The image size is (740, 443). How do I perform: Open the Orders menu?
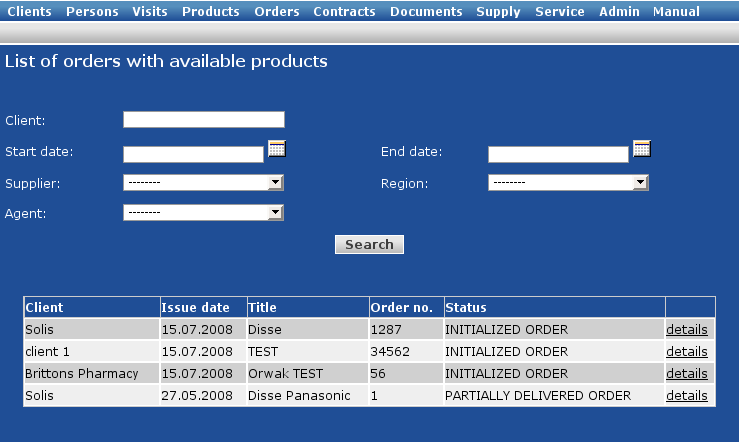pyautogui.click(x=277, y=11)
